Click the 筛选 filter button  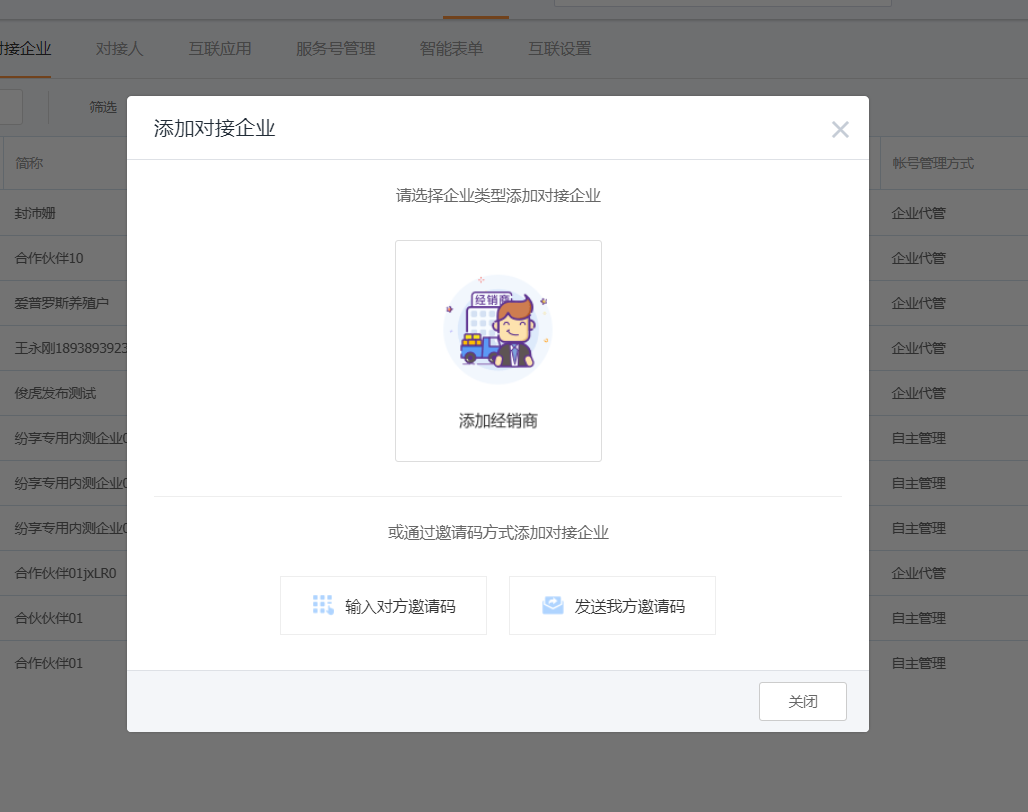pyautogui.click(x=103, y=107)
